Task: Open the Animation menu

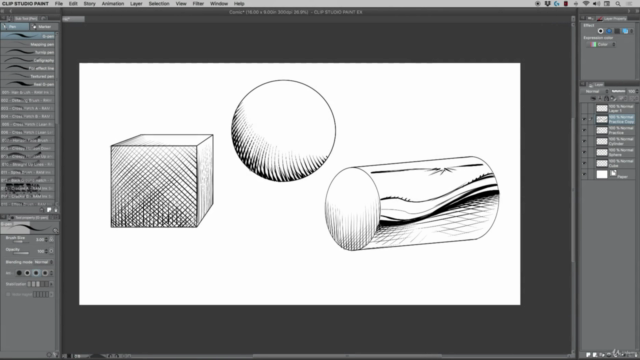Action: pos(113,4)
